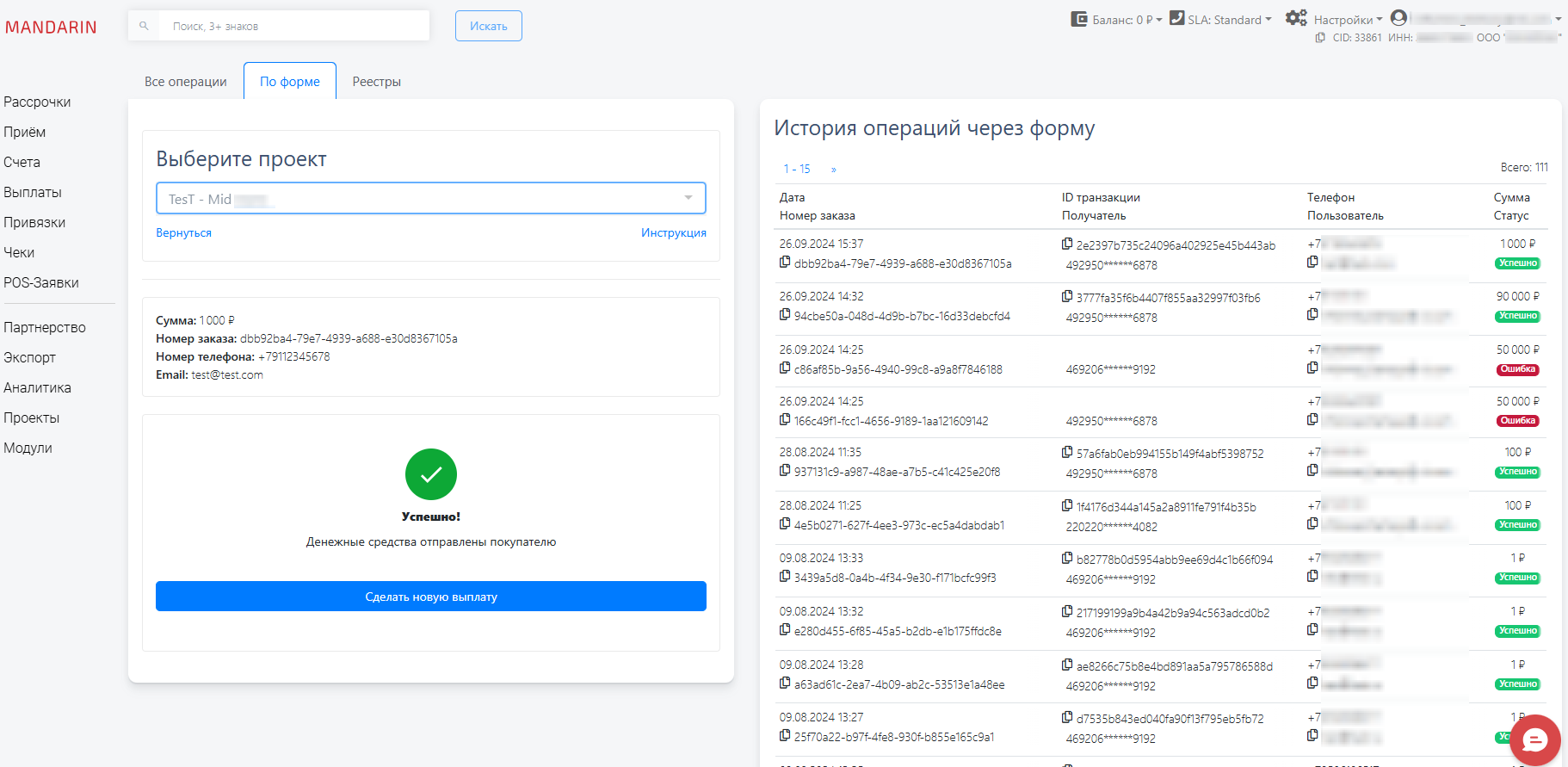This screenshot has height=767, width=1568.
Task: Click Сделать новую выплату button
Action: [430, 597]
